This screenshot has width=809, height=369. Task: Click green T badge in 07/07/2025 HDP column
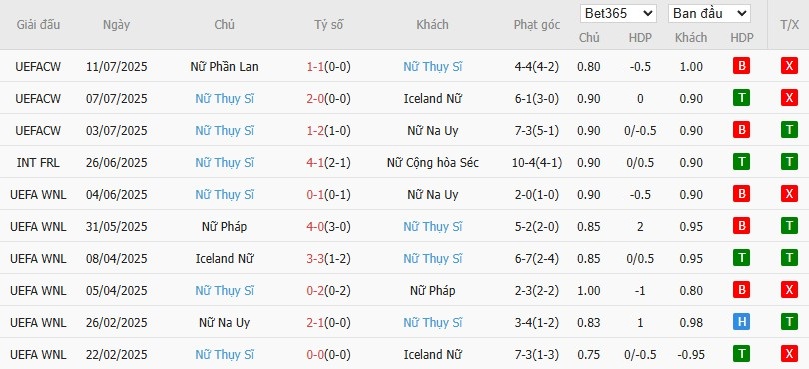click(741, 98)
